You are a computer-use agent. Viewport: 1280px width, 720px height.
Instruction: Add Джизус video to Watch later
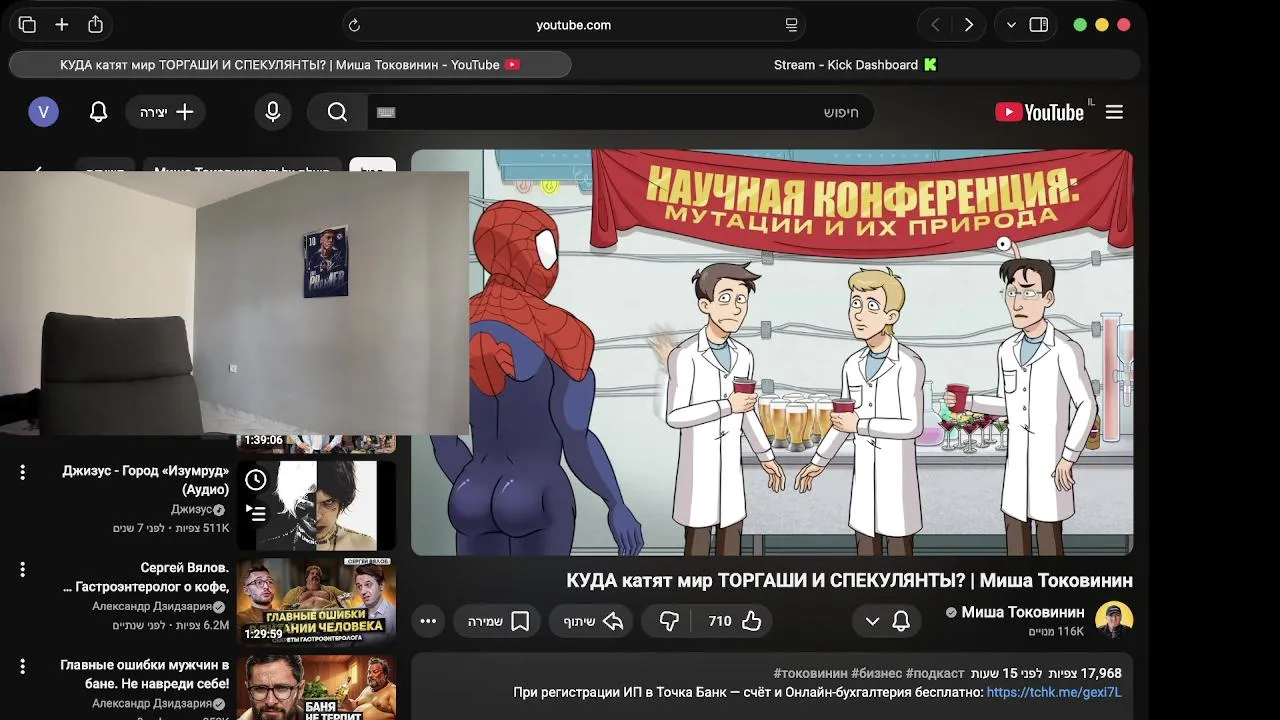256,480
